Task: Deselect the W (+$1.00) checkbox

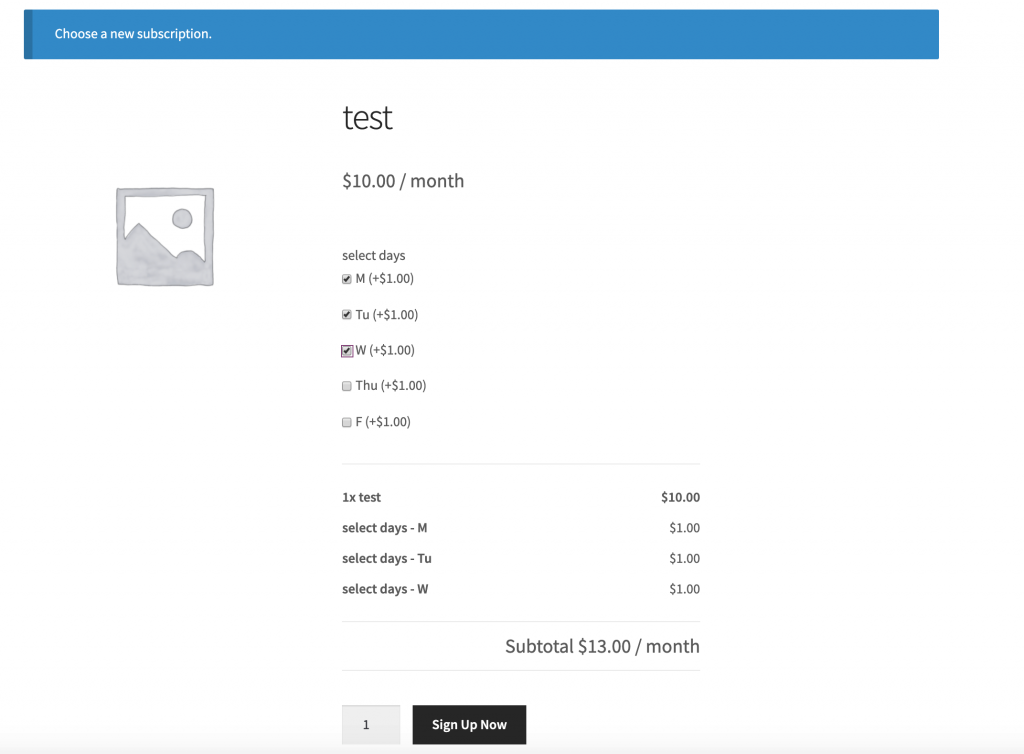Action: pyautogui.click(x=347, y=351)
